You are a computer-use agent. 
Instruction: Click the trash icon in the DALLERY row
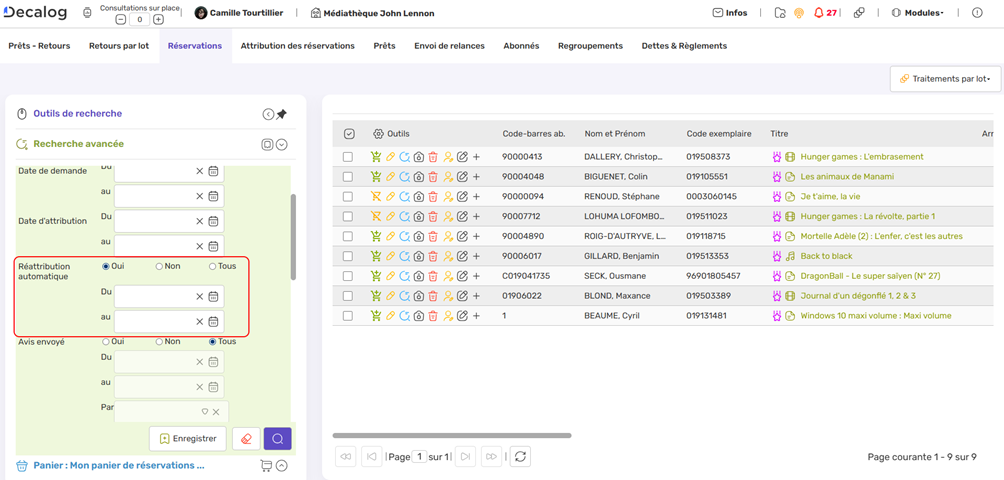tap(433, 157)
